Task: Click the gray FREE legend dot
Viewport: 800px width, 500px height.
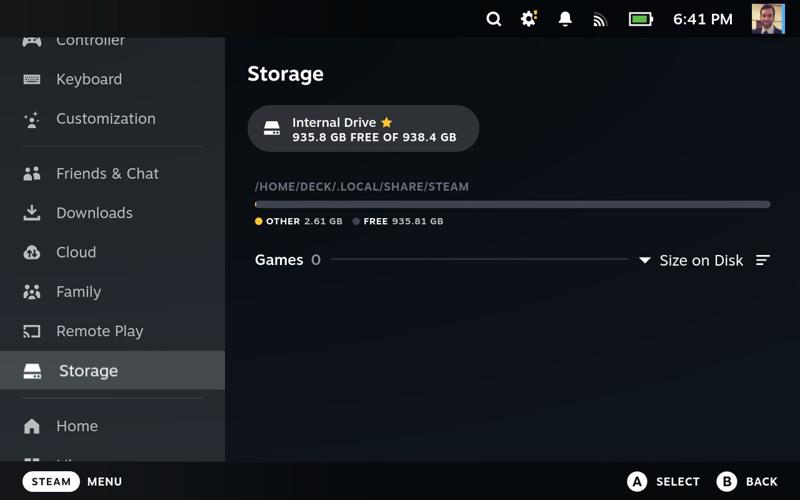Action: click(x=356, y=221)
